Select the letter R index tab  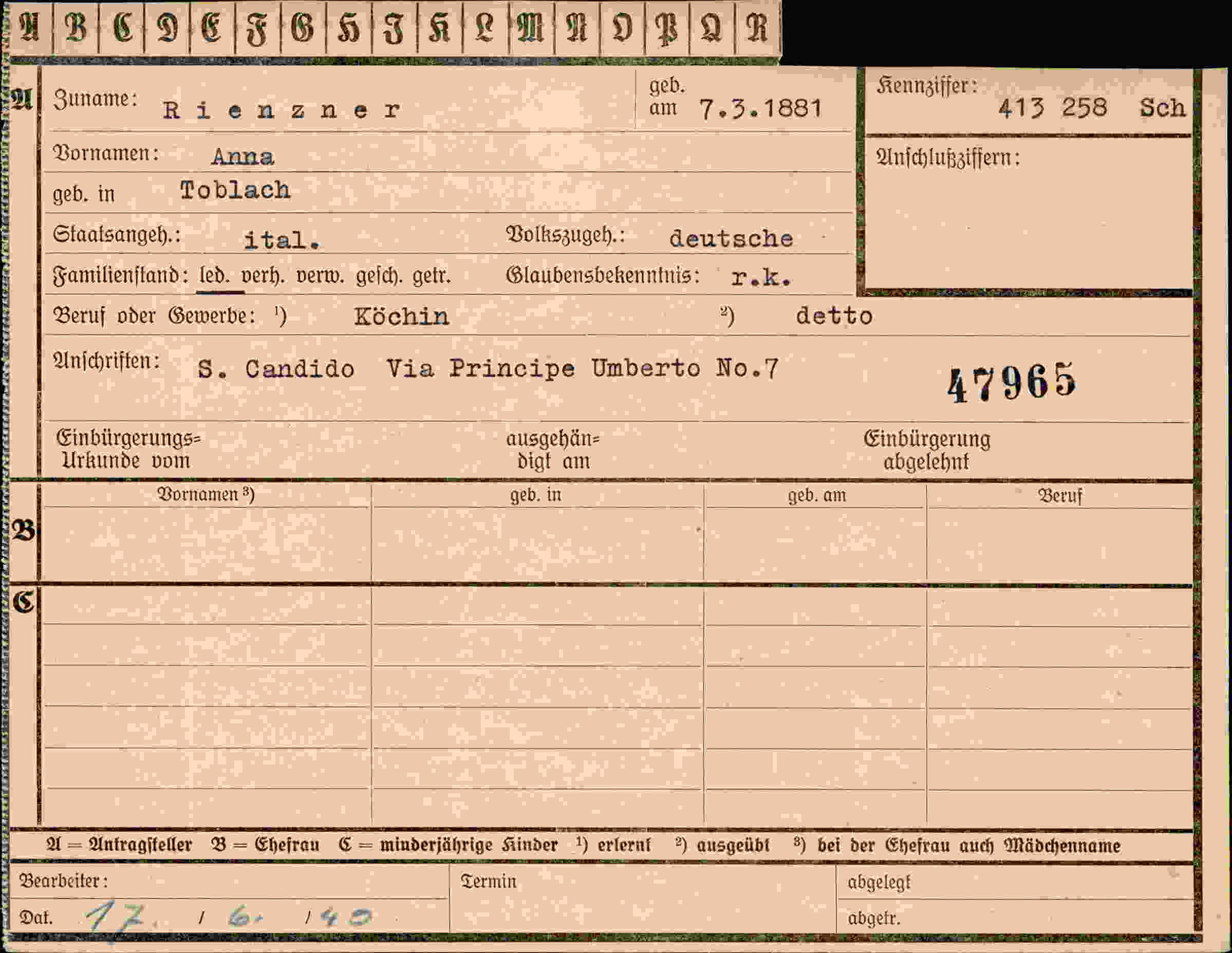758,28
